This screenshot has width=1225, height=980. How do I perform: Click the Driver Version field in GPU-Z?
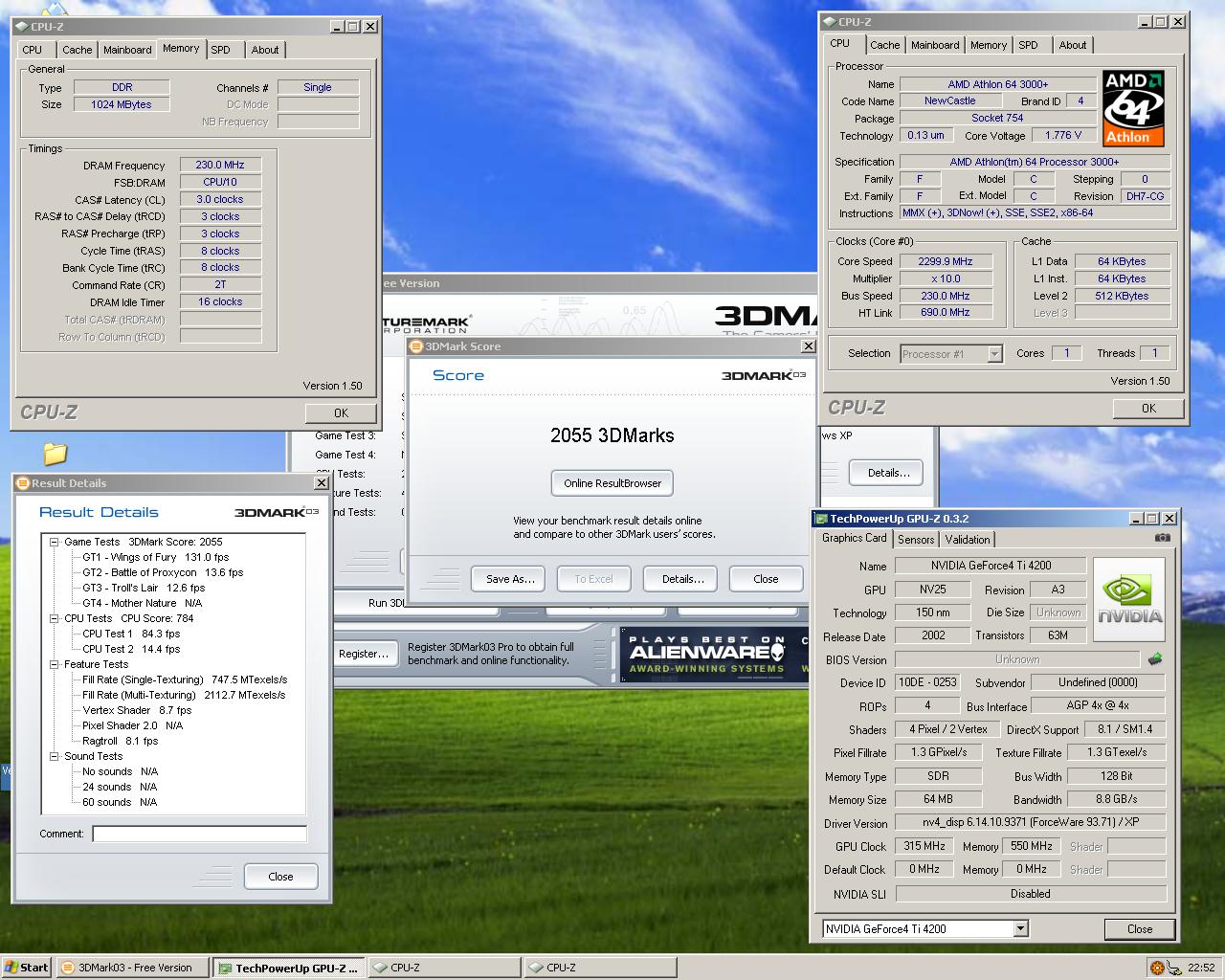click(1031, 822)
